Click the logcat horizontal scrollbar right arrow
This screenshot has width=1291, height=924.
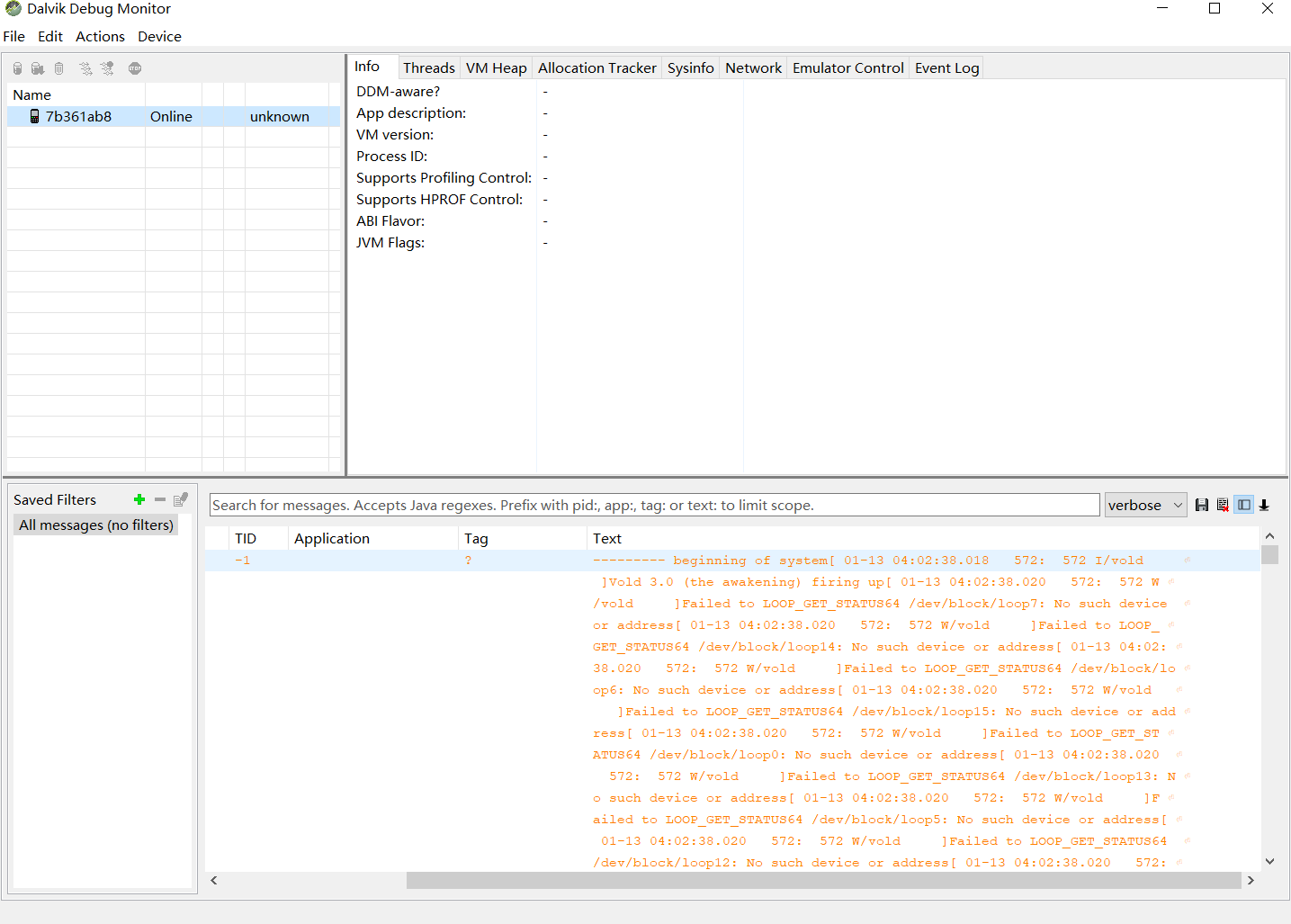[x=1251, y=880]
